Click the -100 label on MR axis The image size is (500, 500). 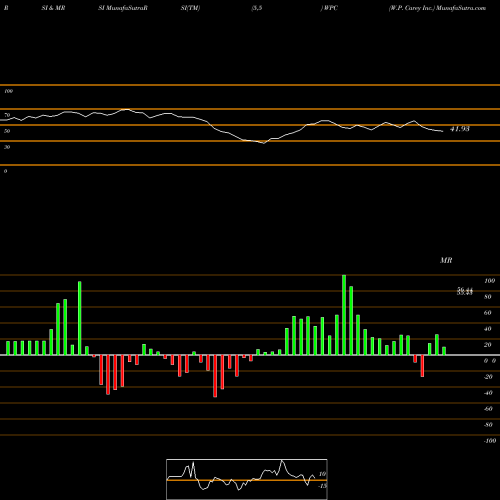(490, 441)
